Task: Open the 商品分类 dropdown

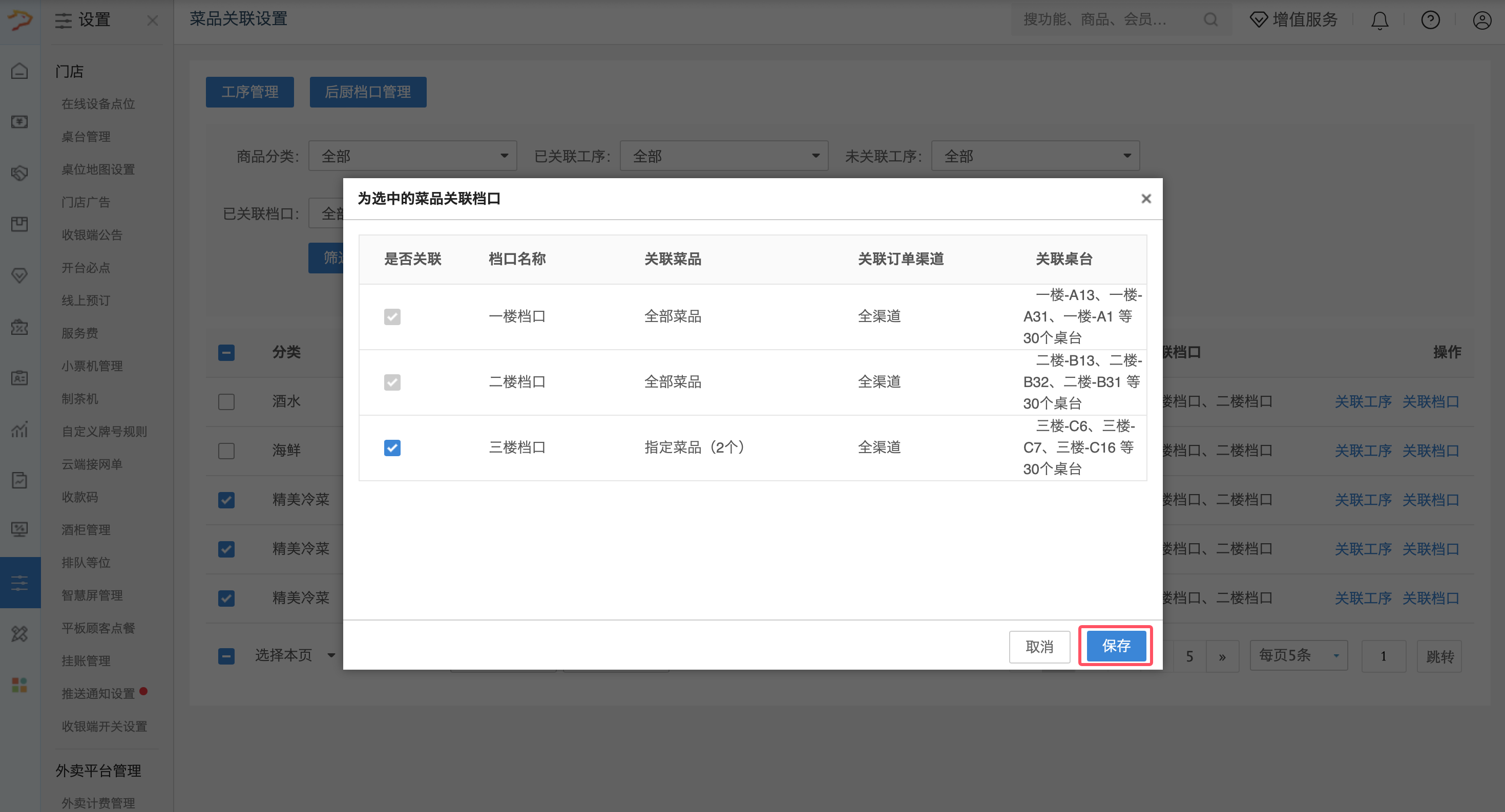Action: click(x=412, y=156)
